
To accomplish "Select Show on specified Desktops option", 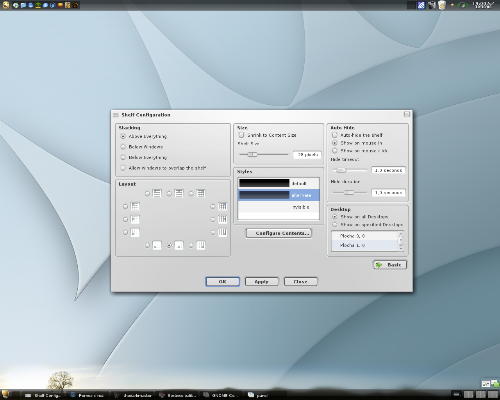I will click(335, 225).
